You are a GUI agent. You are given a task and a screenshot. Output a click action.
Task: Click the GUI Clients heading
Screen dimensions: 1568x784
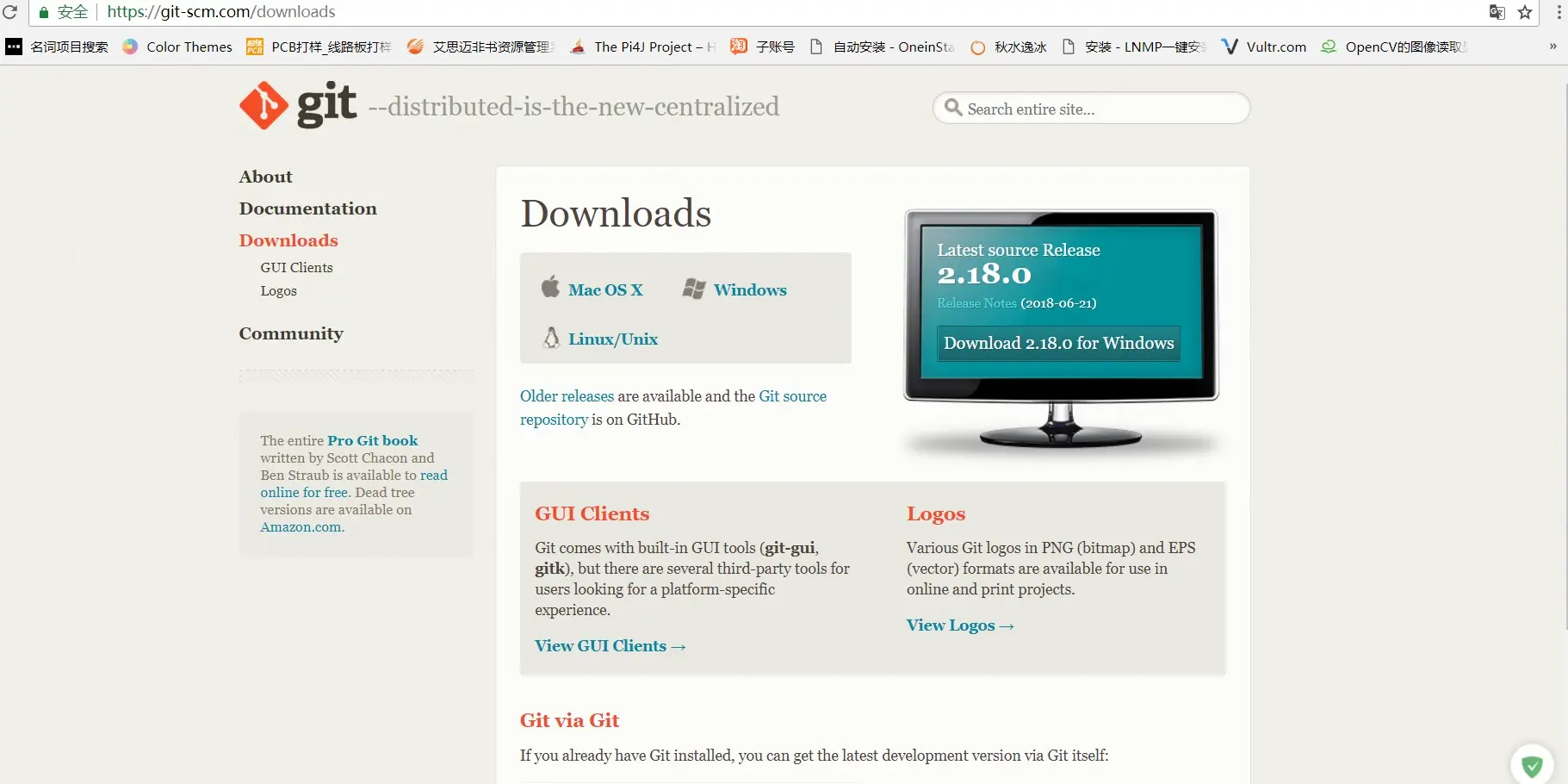click(592, 513)
